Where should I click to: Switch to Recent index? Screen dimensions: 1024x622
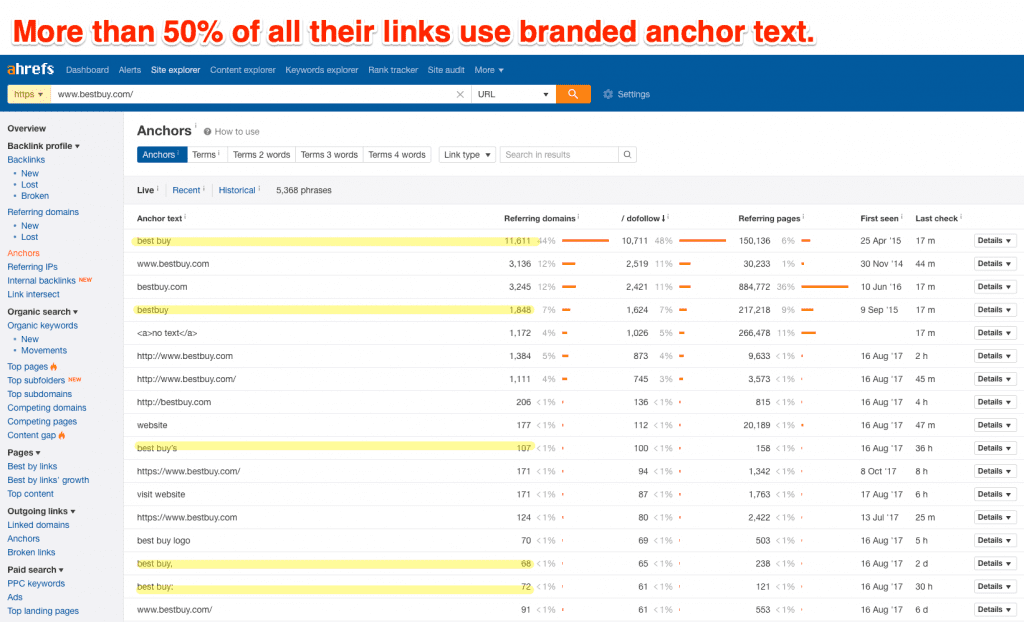click(x=186, y=190)
